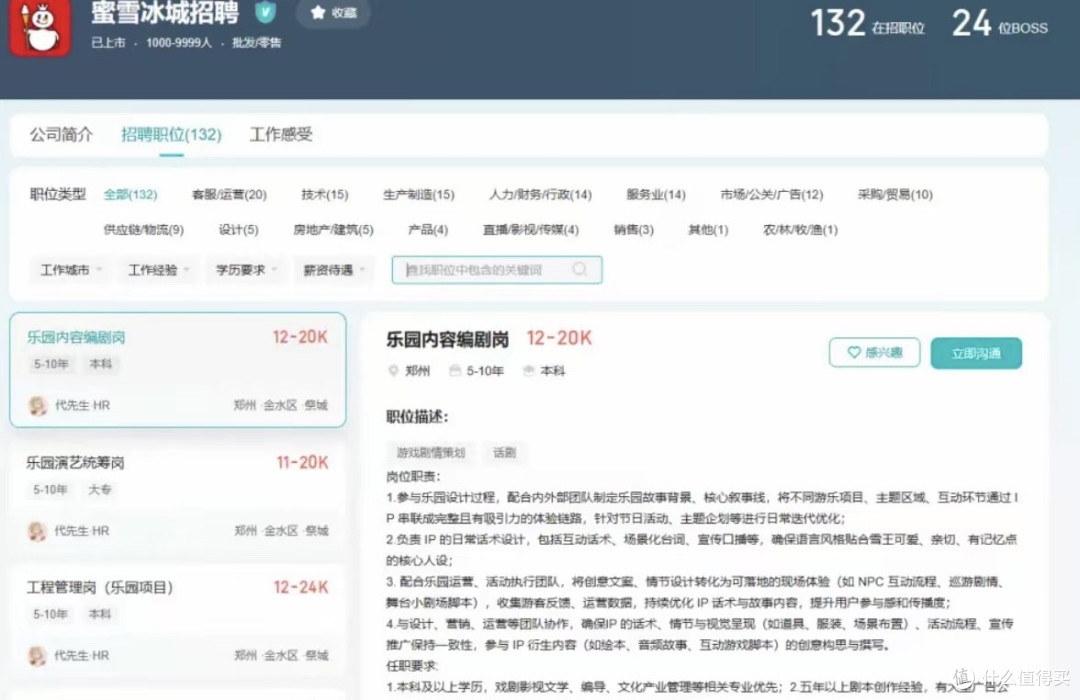
Task: Click HR avatar in 乐园演艺统筹岗 card
Action: tap(37, 531)
